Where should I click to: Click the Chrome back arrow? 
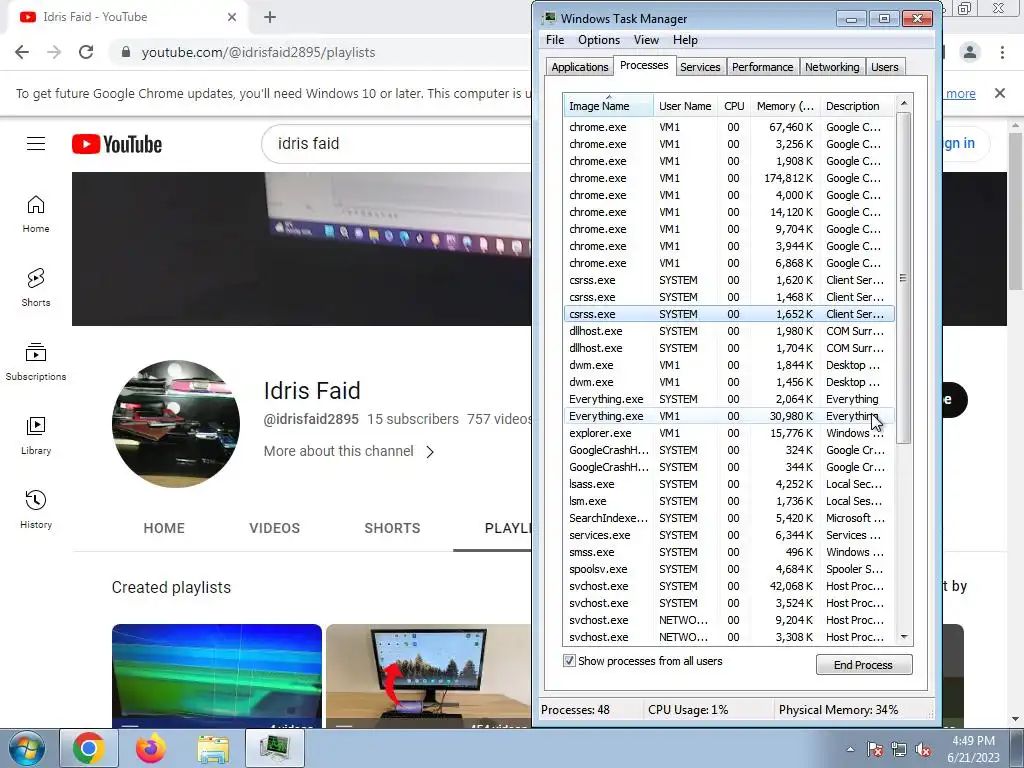(22, 52)
